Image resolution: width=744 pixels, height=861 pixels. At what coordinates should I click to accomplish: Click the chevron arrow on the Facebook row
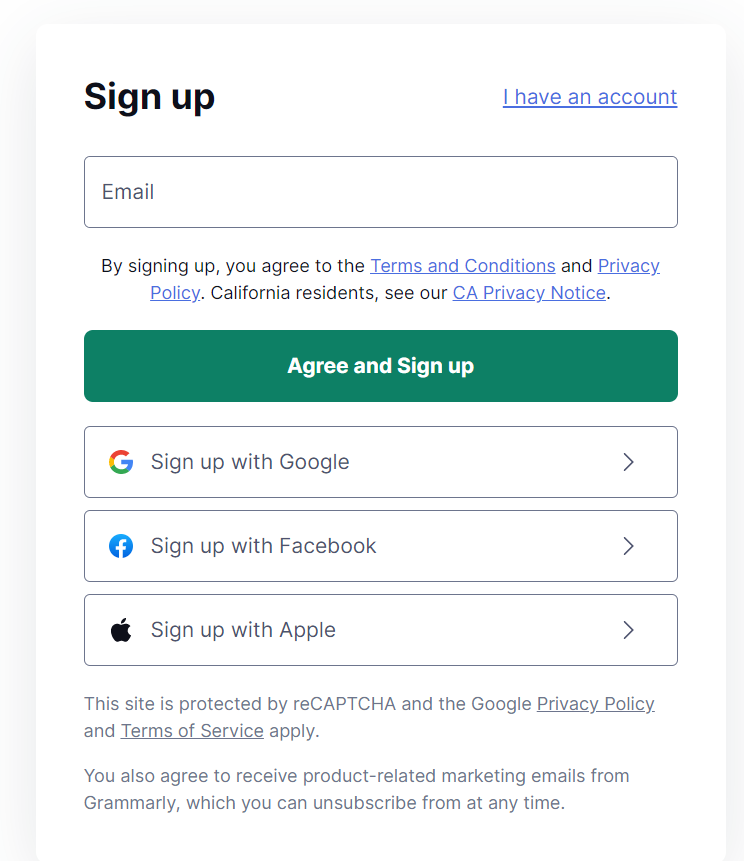click(628, 546)
